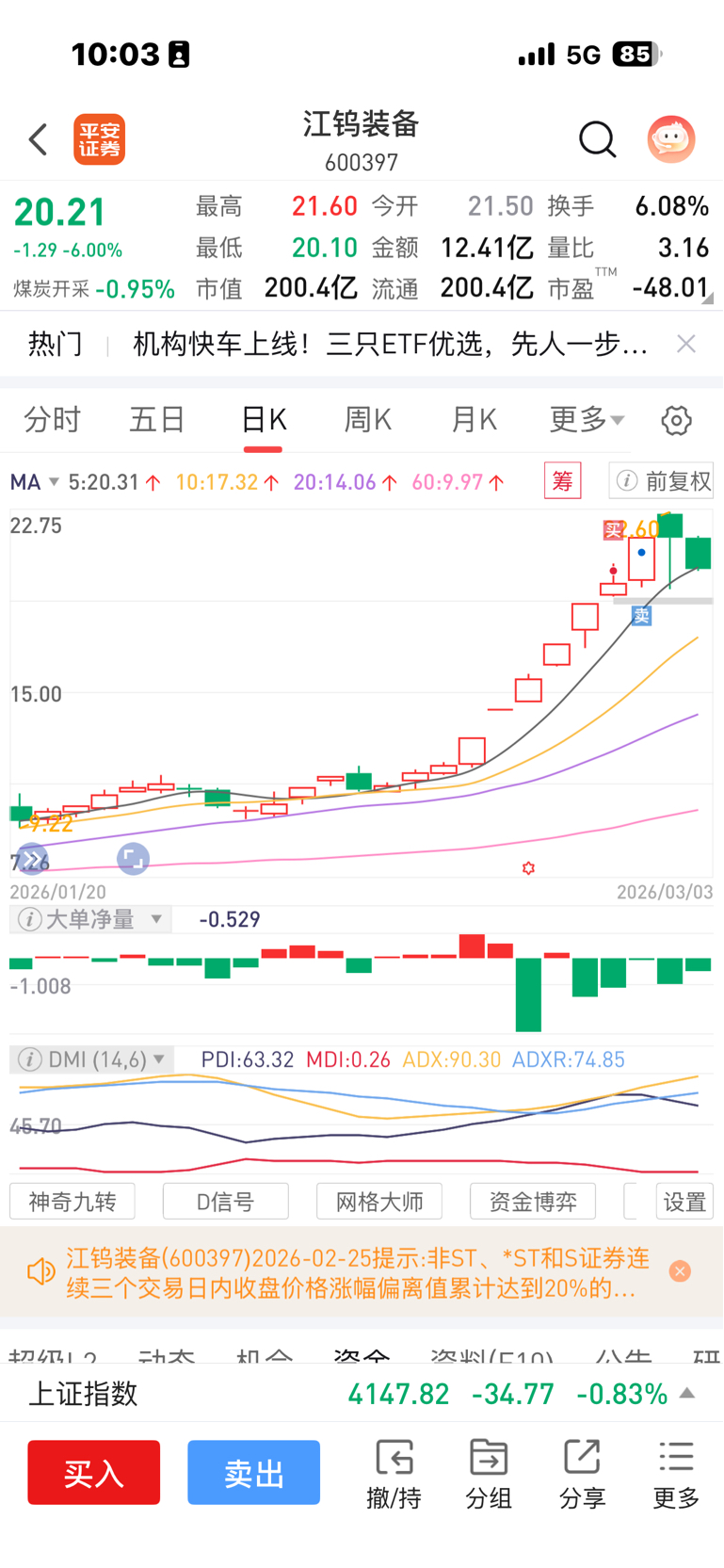Tap the 撤/持 cancel-holdings icon

pyautogui.click(x=394, y=1474)
